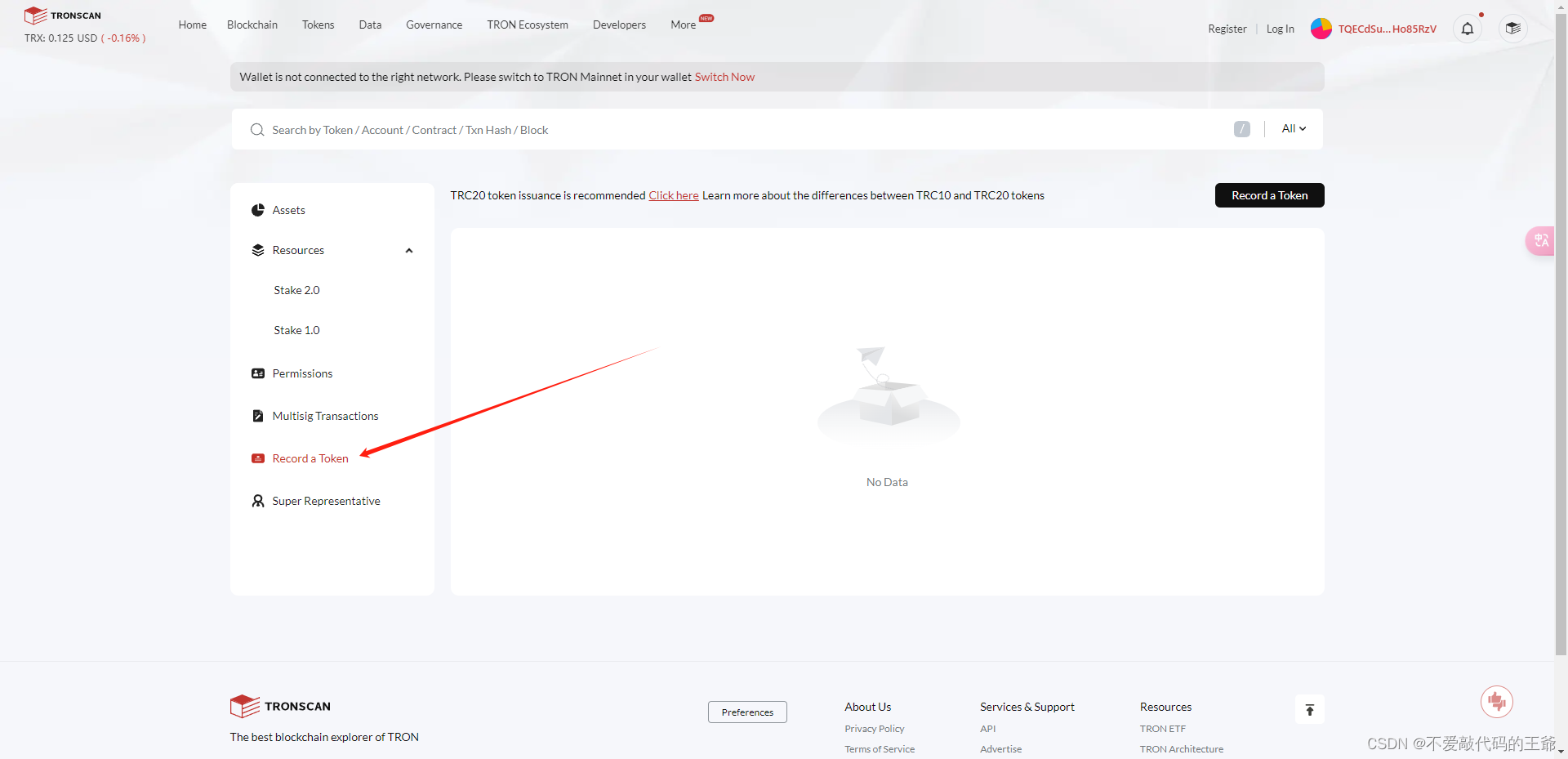1568x759 pixels.
Task: Click the pink translate floating icon
Action: [1540, 241]
